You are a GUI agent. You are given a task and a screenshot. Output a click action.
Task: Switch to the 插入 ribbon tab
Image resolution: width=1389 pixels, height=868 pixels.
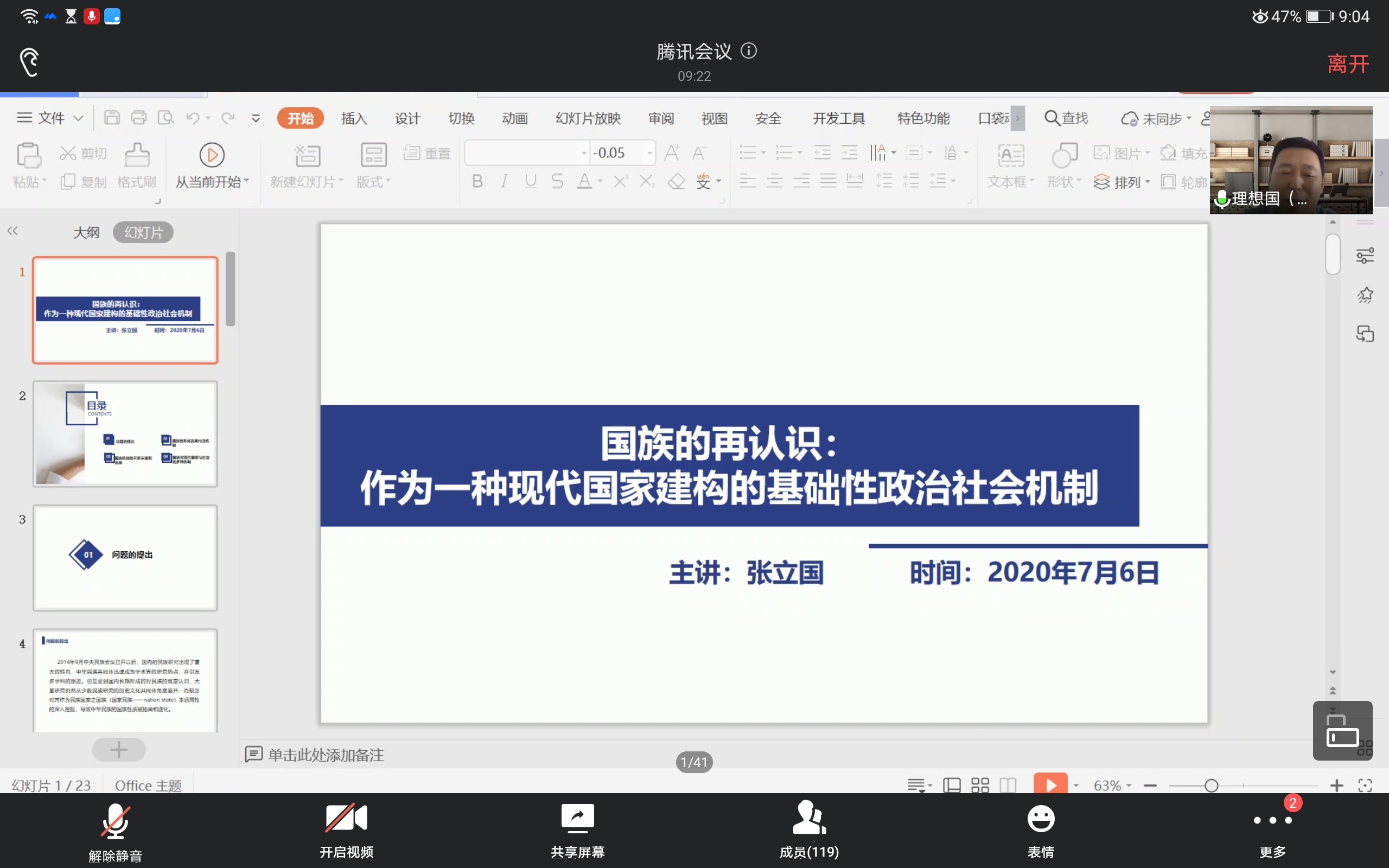354,118
